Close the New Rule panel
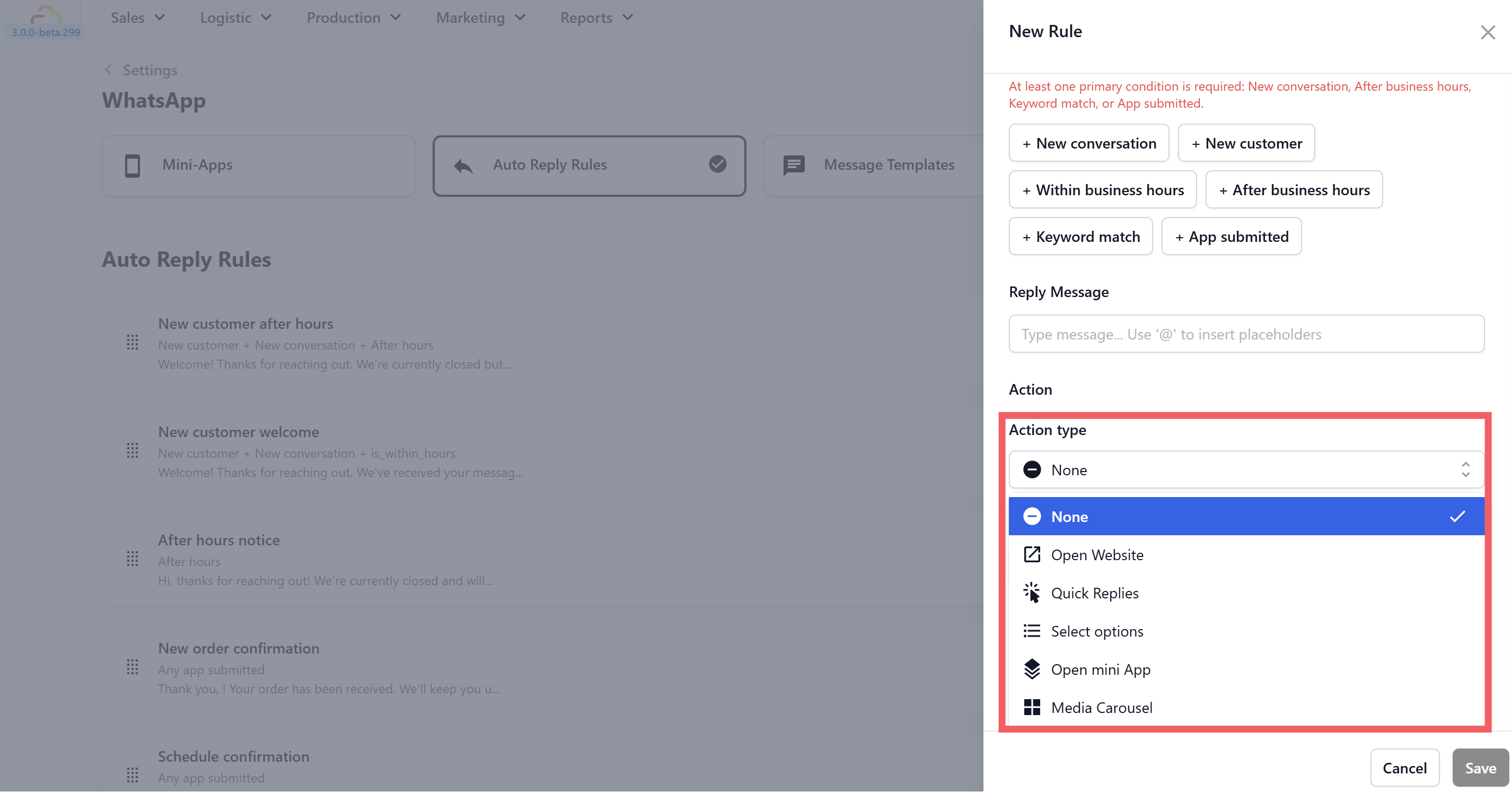 [x=1487, y=32]
